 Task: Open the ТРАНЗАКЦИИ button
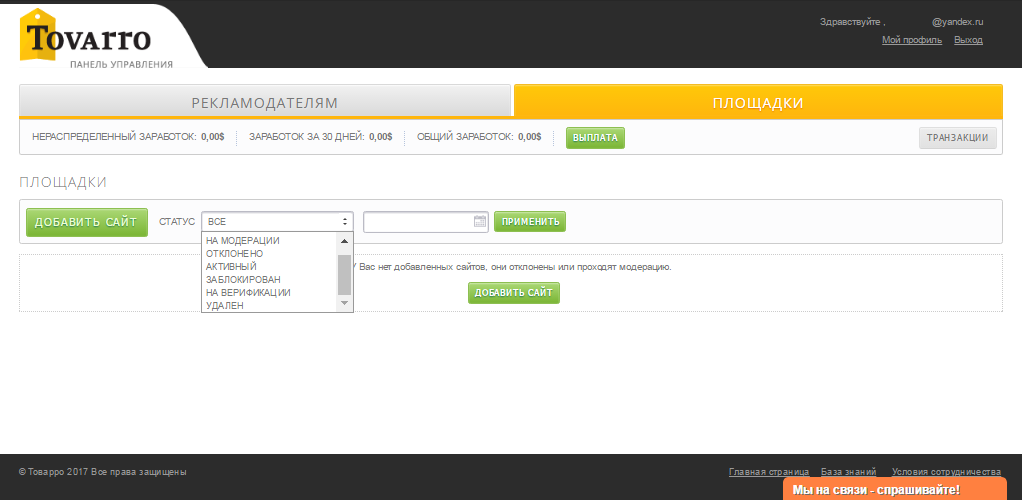pos(957,138)
